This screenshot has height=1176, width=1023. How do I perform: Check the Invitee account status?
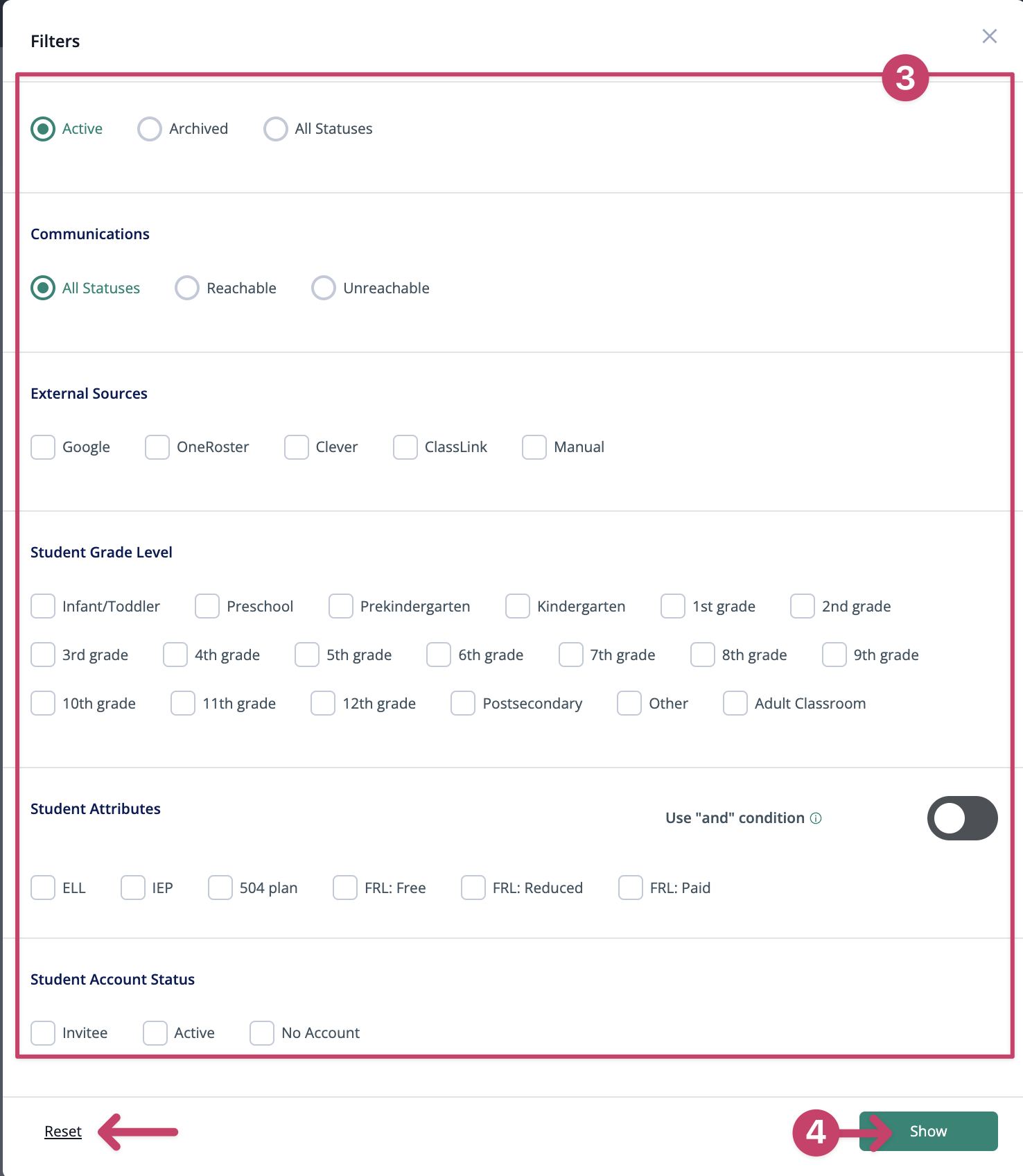42,1032
